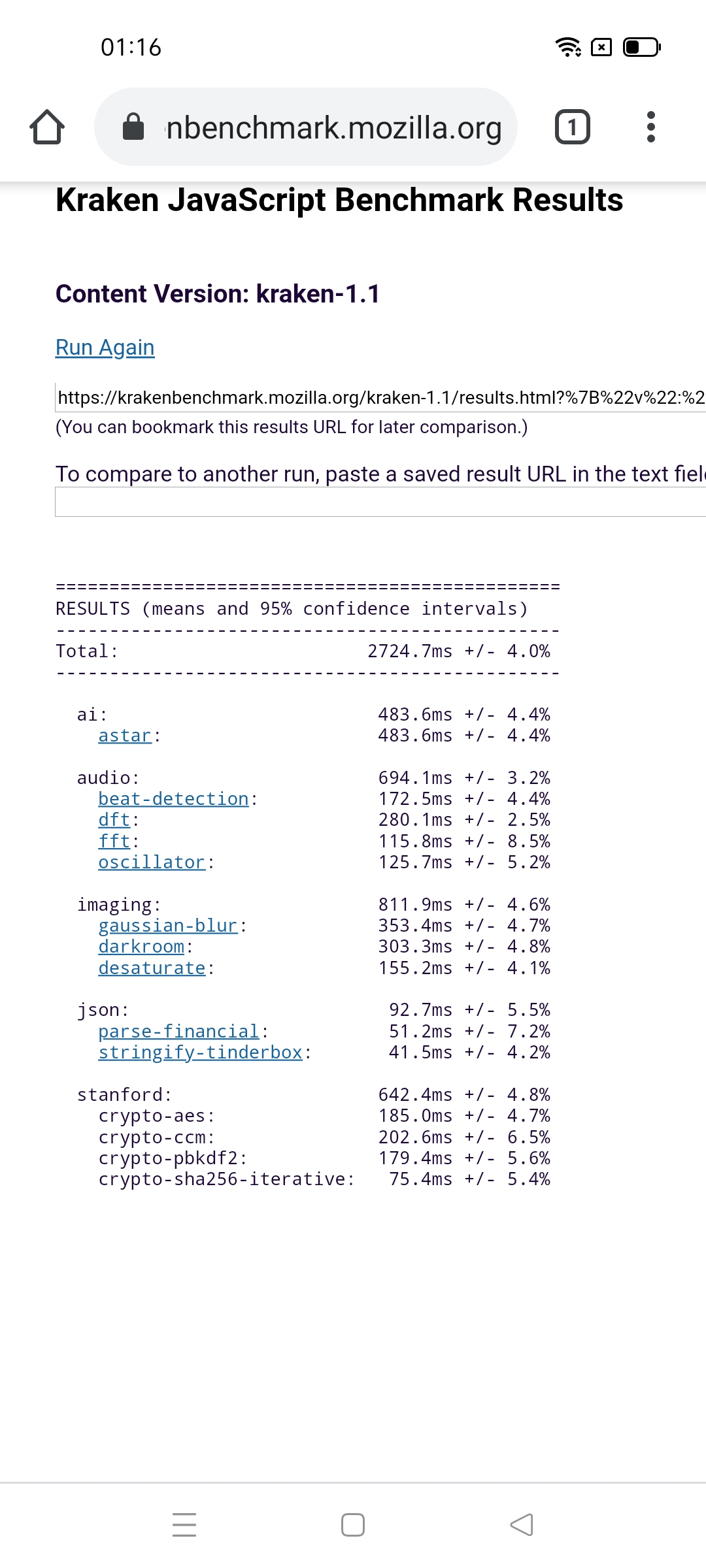
Task: Open the astar test link
Action: pos(125,736)
